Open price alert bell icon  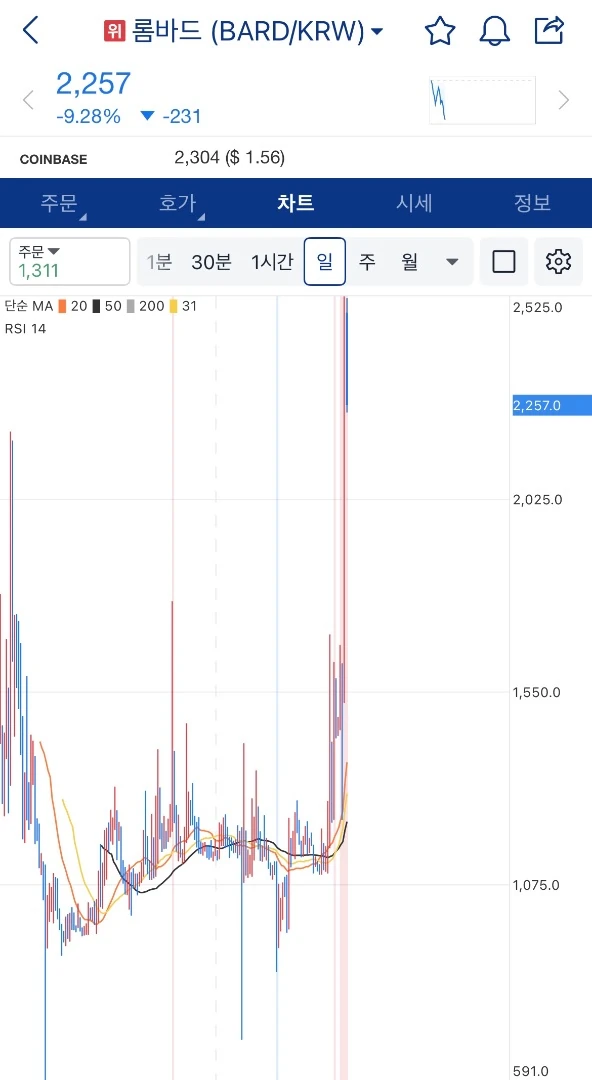click(495, 31)
